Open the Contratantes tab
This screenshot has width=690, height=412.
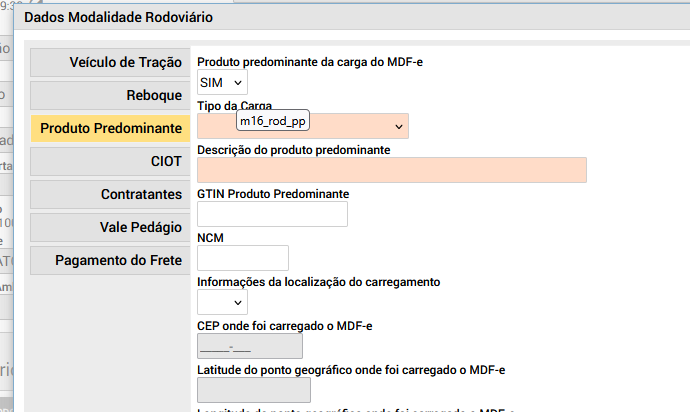(110, 194)
